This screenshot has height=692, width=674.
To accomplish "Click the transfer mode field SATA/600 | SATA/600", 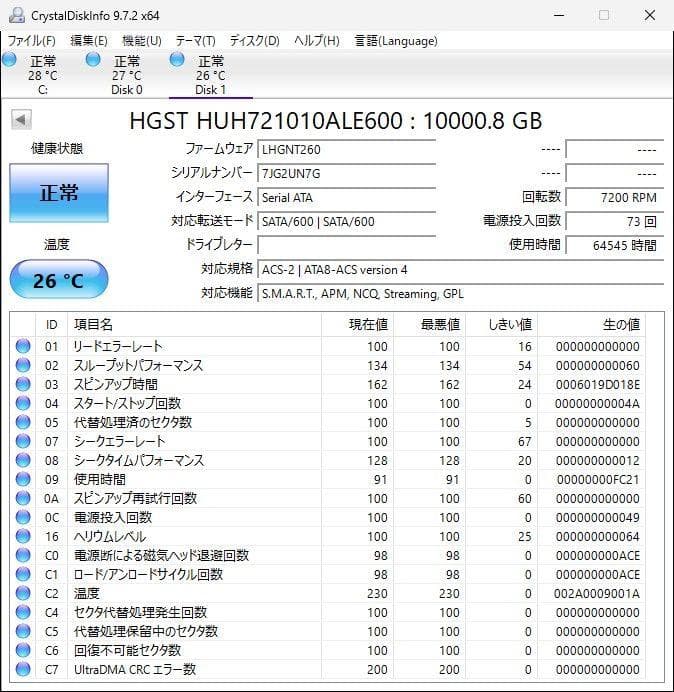I will [347, 221].
